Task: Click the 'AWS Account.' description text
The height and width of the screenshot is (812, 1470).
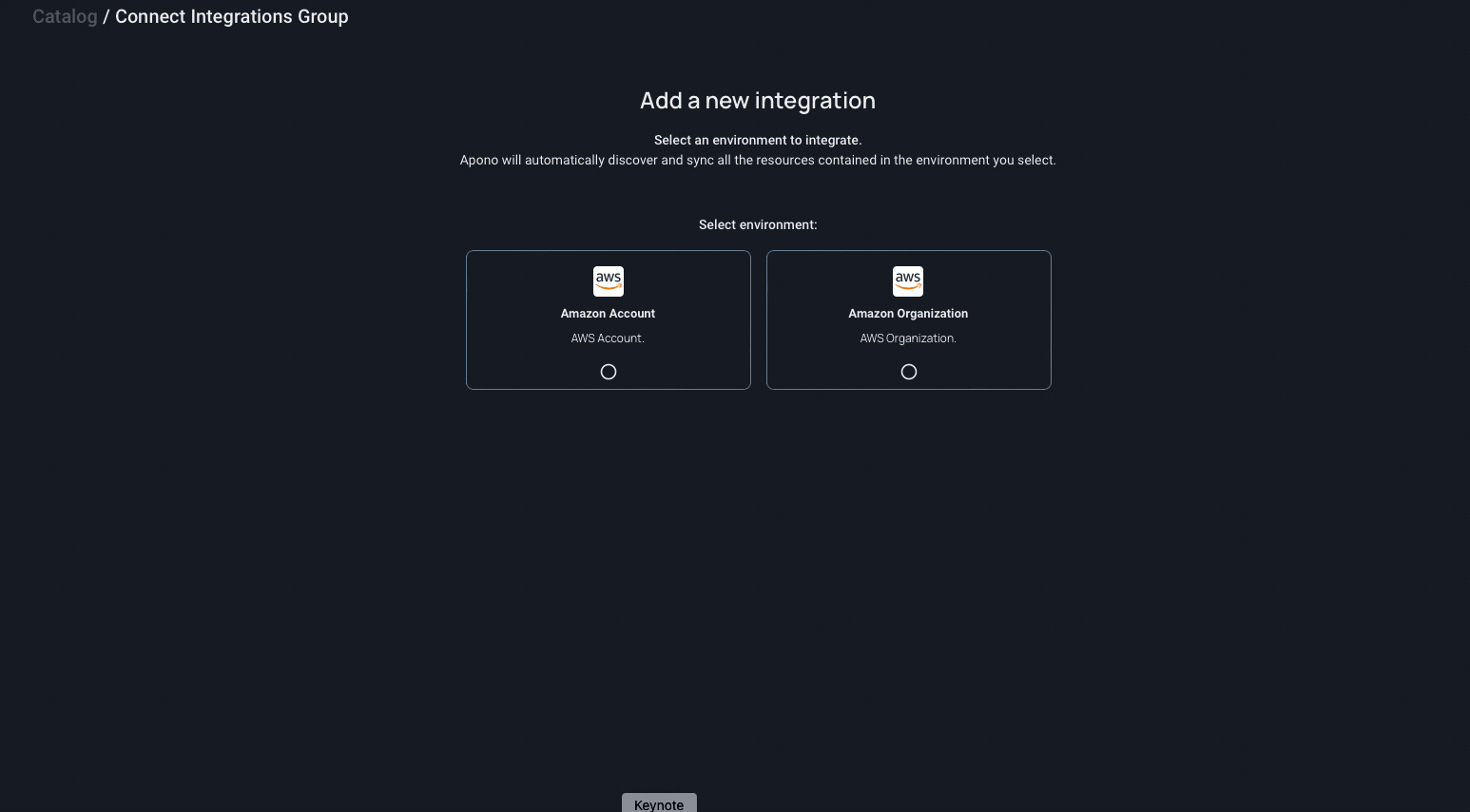Action: click(x=608, y=338)
